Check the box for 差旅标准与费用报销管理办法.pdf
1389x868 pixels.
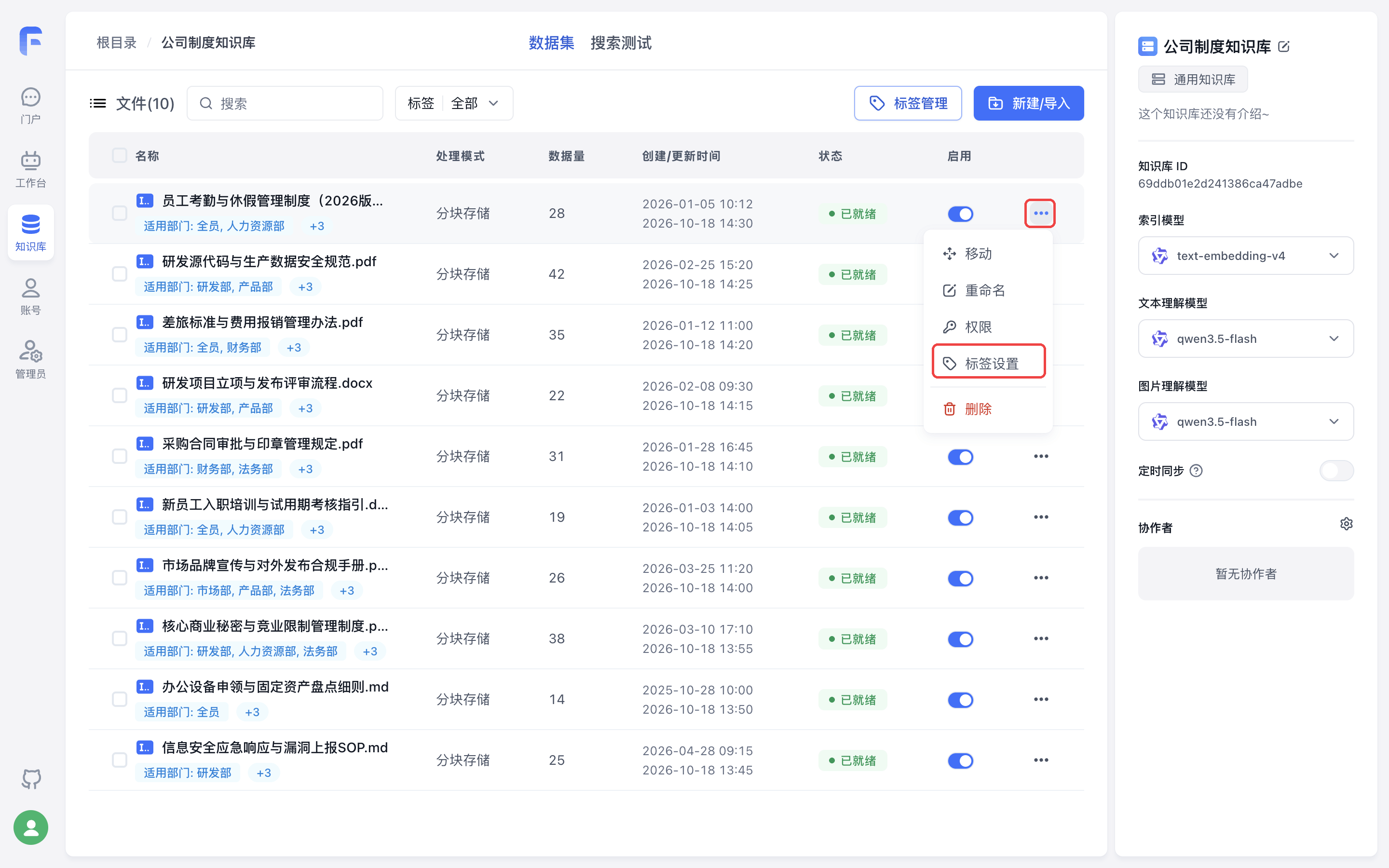pos(120,335)
